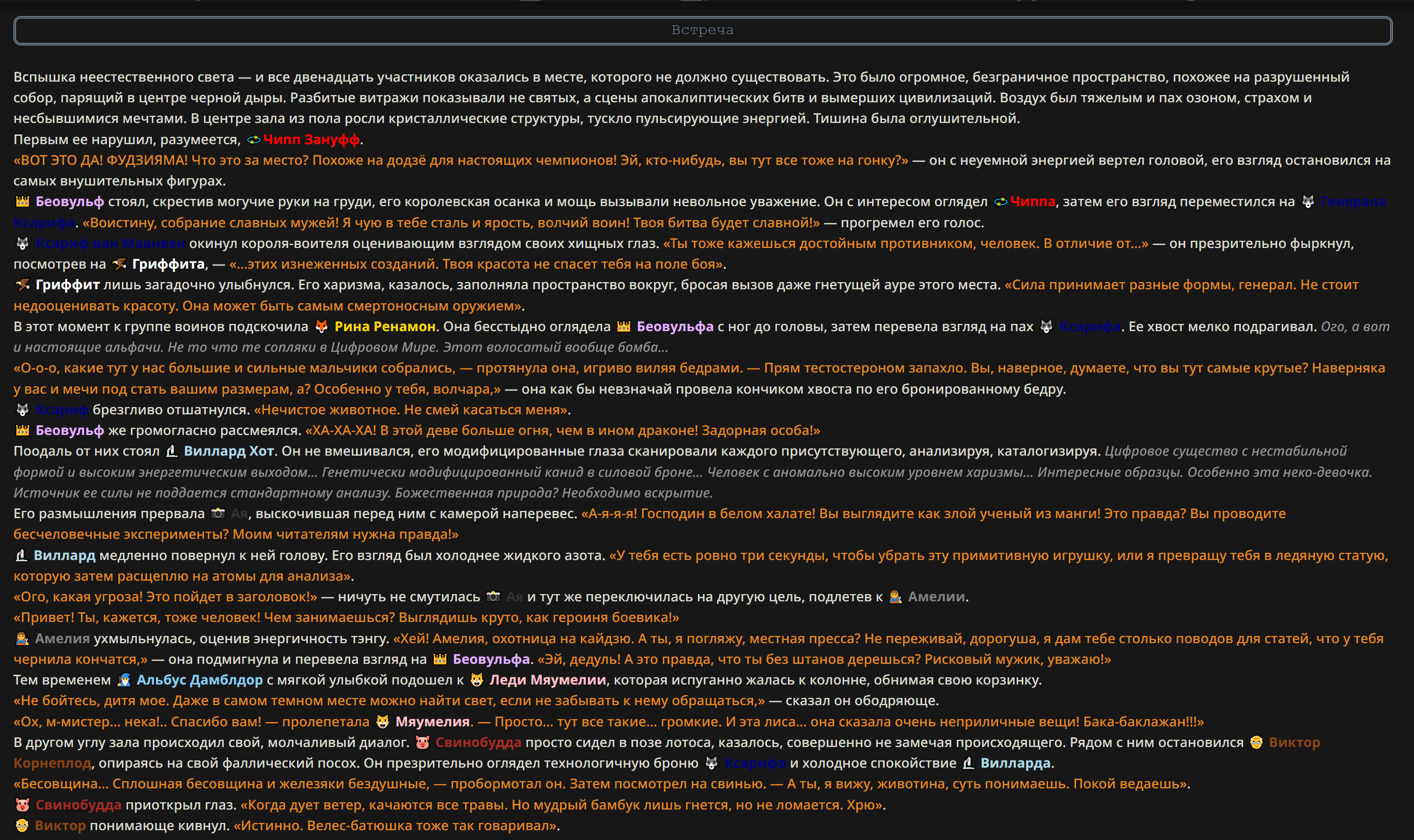This screenshot has height=840, width=1414.
Task: Select the red name «Чипп Зануфф»
Action: pyautogui.click(x=312, y=139)
